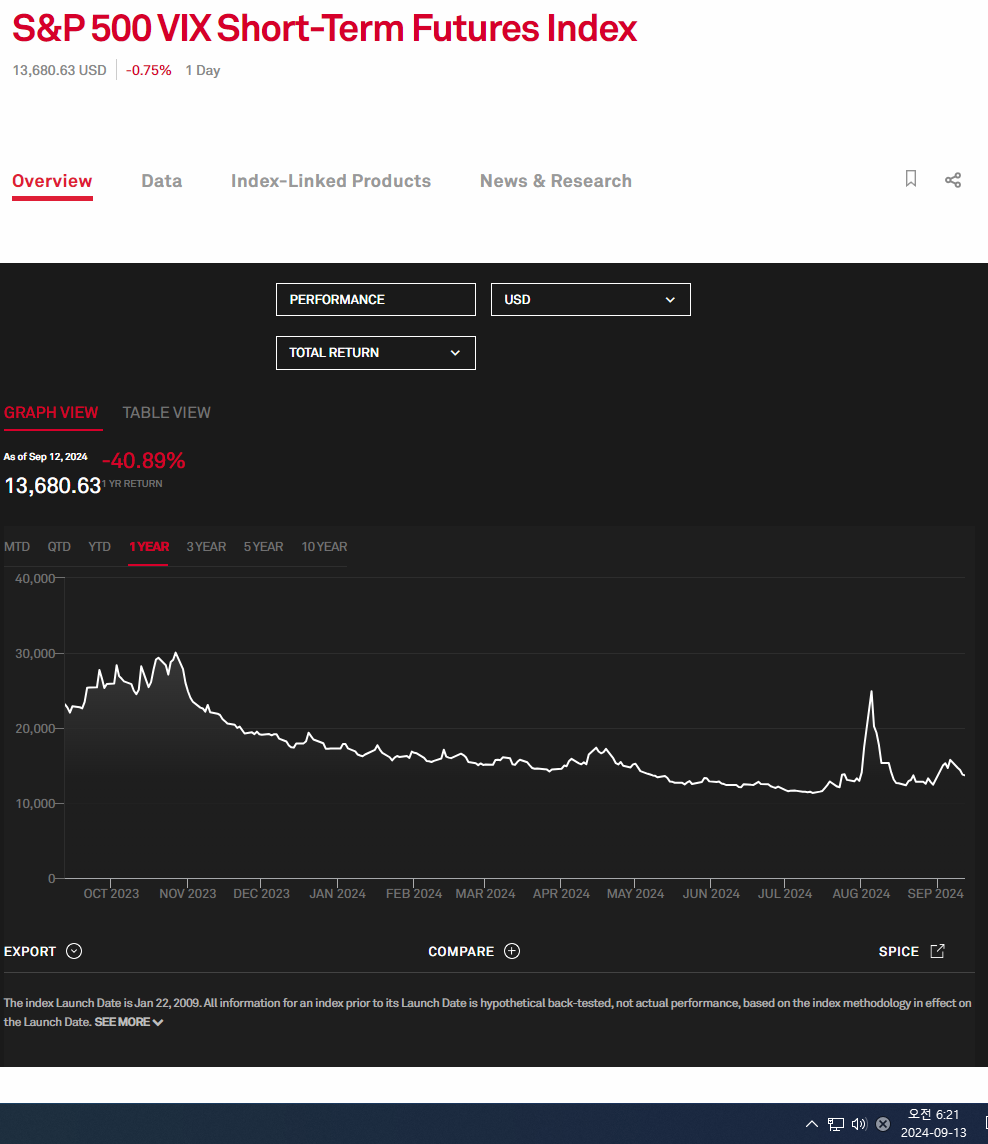The height and width of the screenshot is (1144, 988).
Task: Open the taskbar clock and date
Action: (933, 1124)
